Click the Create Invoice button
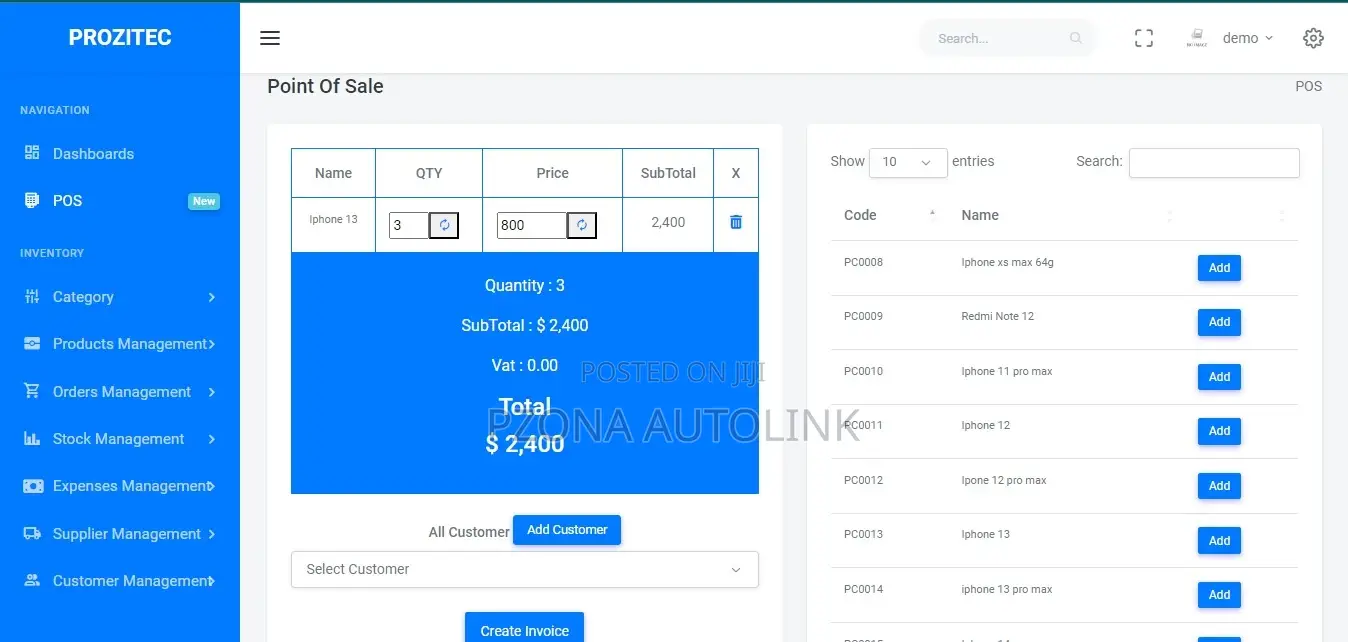The image size is (1348, 642). pyautogui.click(x=524, y=629)
